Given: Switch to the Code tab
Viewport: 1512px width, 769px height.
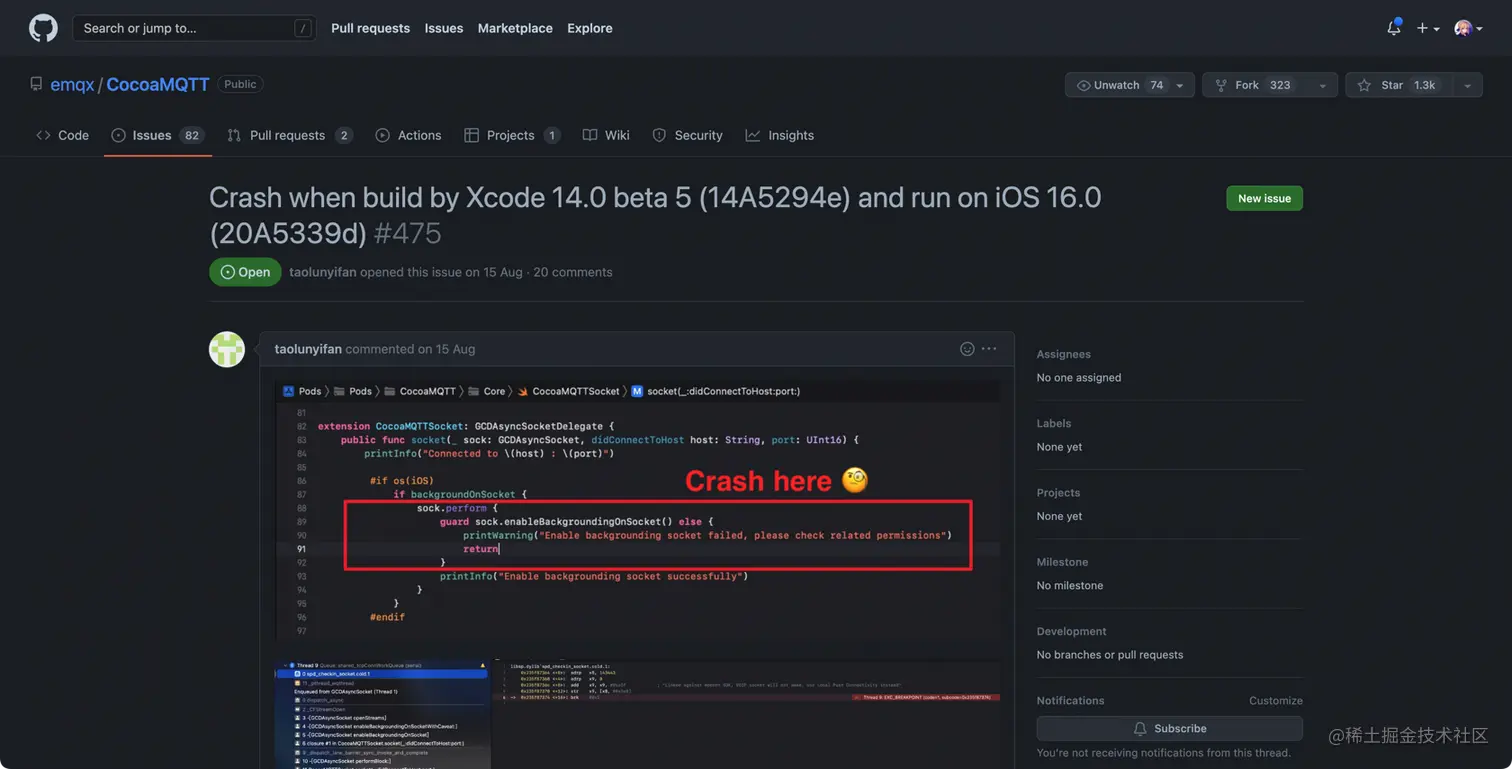Looking at the screenshot, I should pos(62,135).
